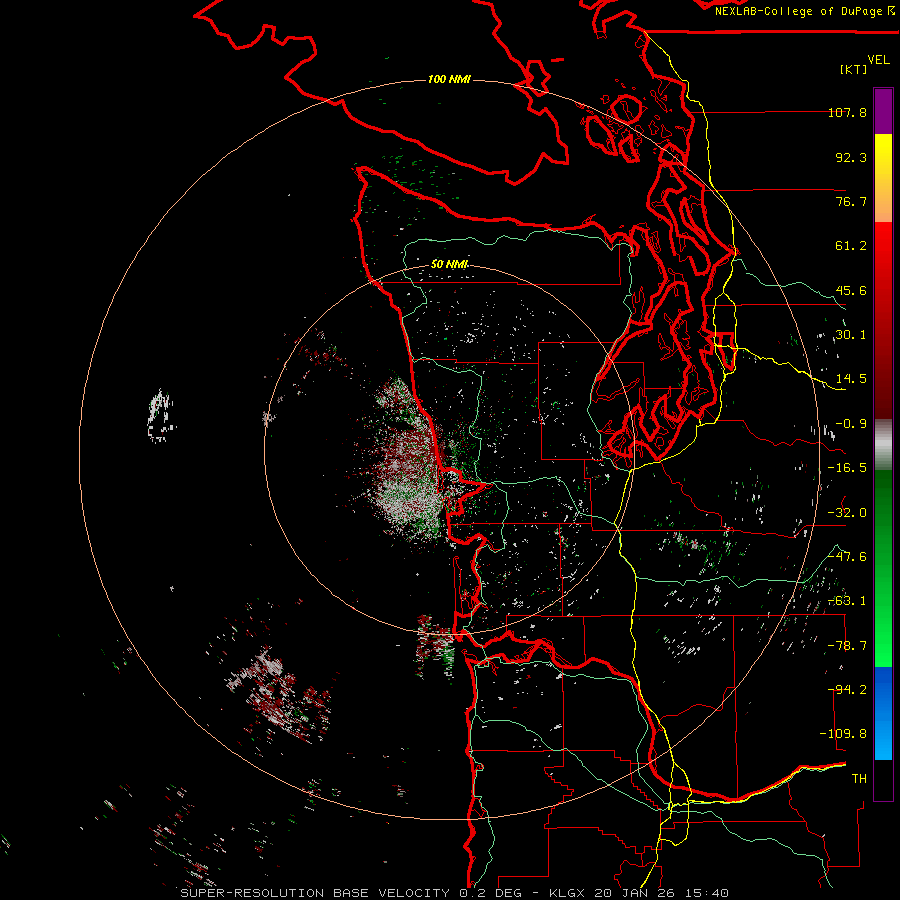The width and height of the screenshot is (900, 900).
Task: Select the -109.8 velocity scale value
Action: click(x=843, y=734)
